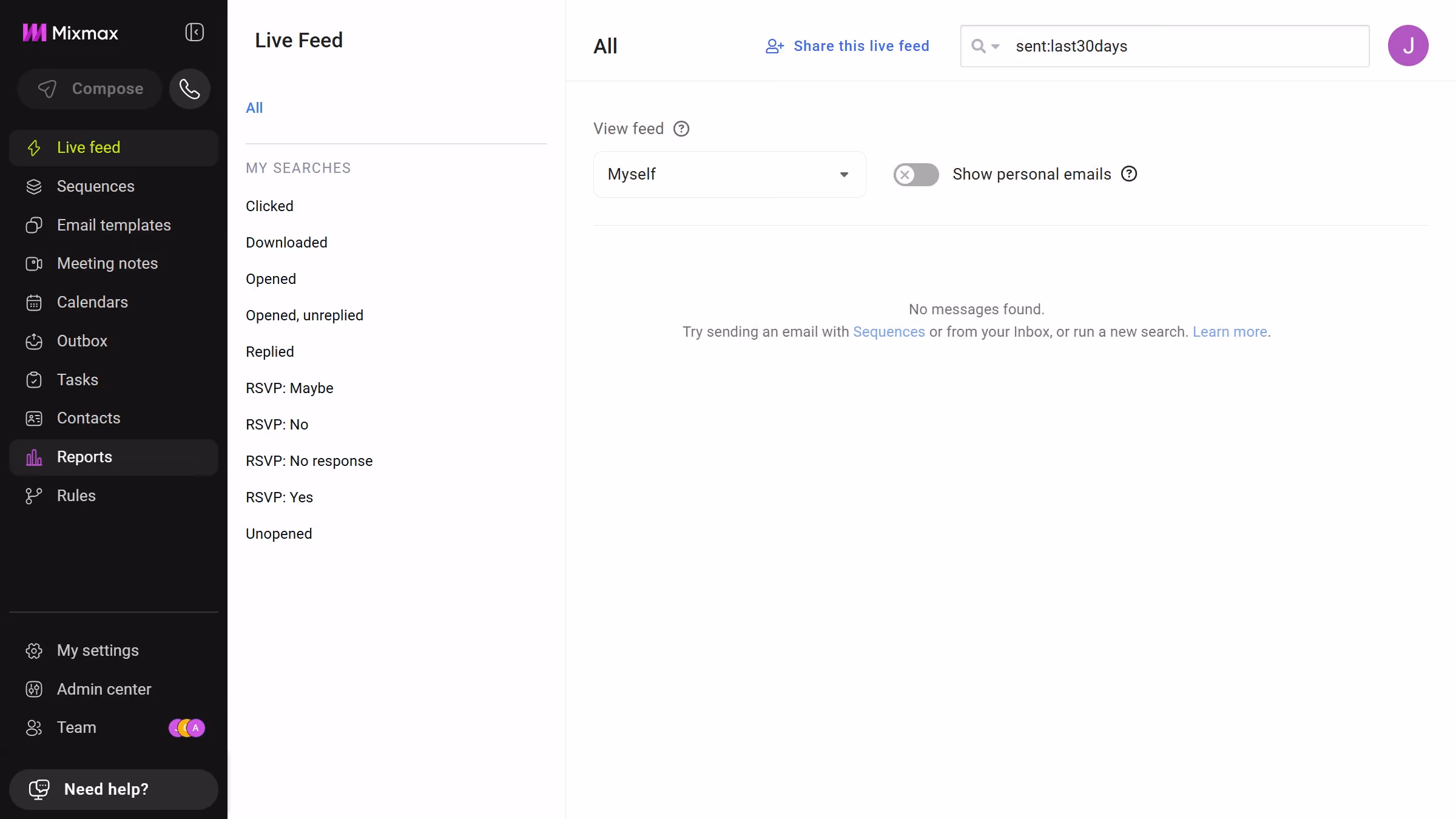Click the Contacts card icon

[x=34, y=418]
